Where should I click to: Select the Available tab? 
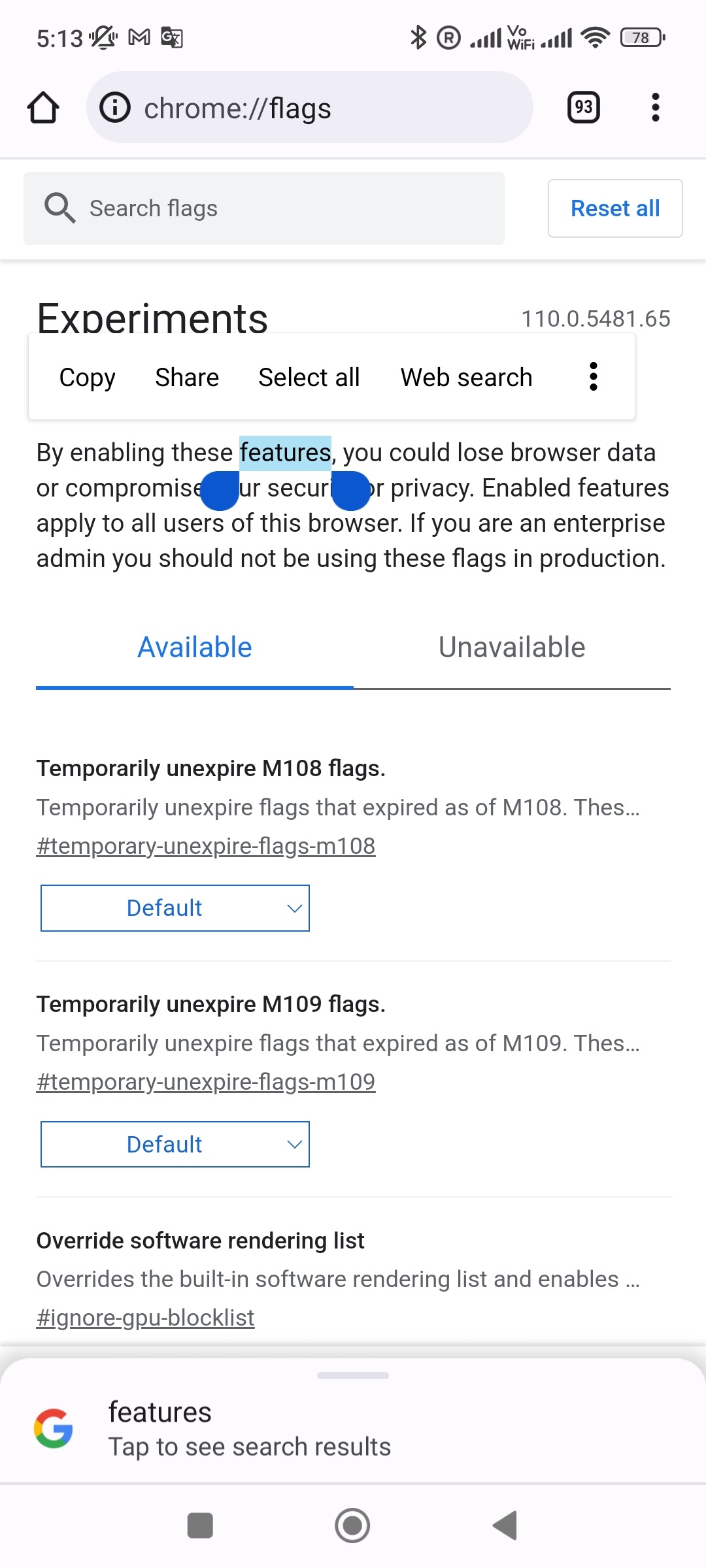click(195, 648)
